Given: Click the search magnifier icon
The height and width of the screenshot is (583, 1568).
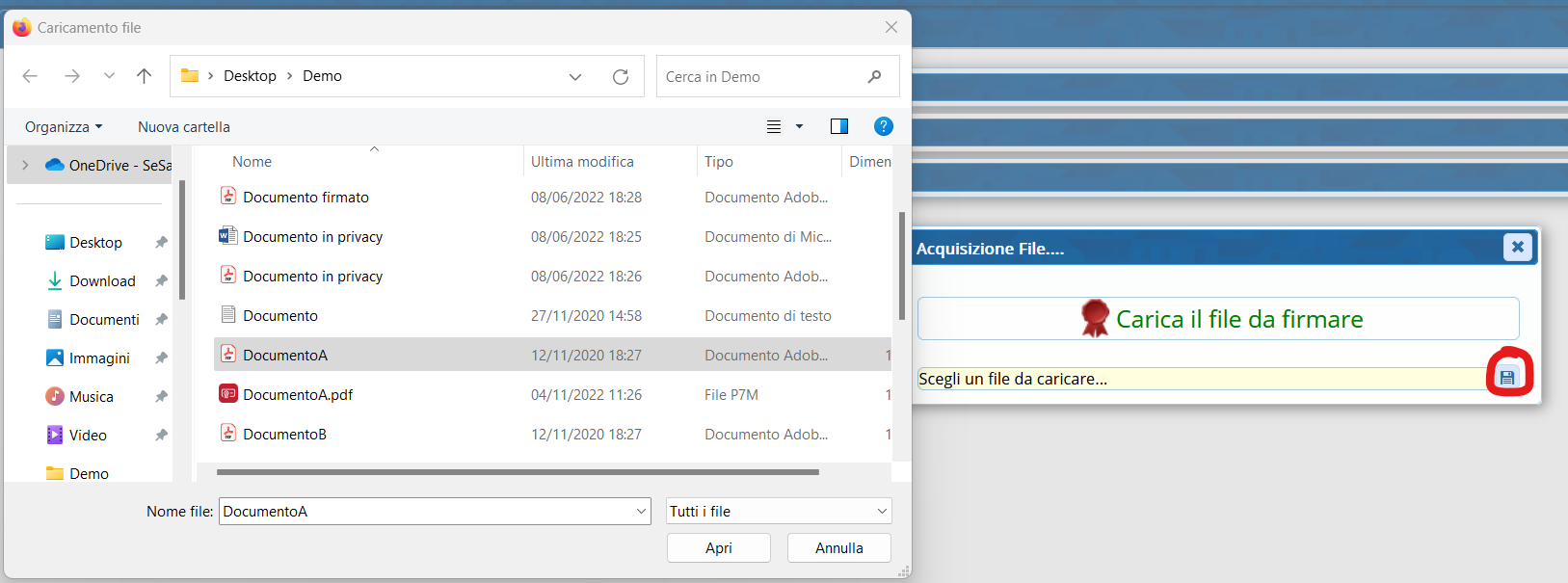Looking at the screenshot, I should pyautogui.click(x=874, y=76).
